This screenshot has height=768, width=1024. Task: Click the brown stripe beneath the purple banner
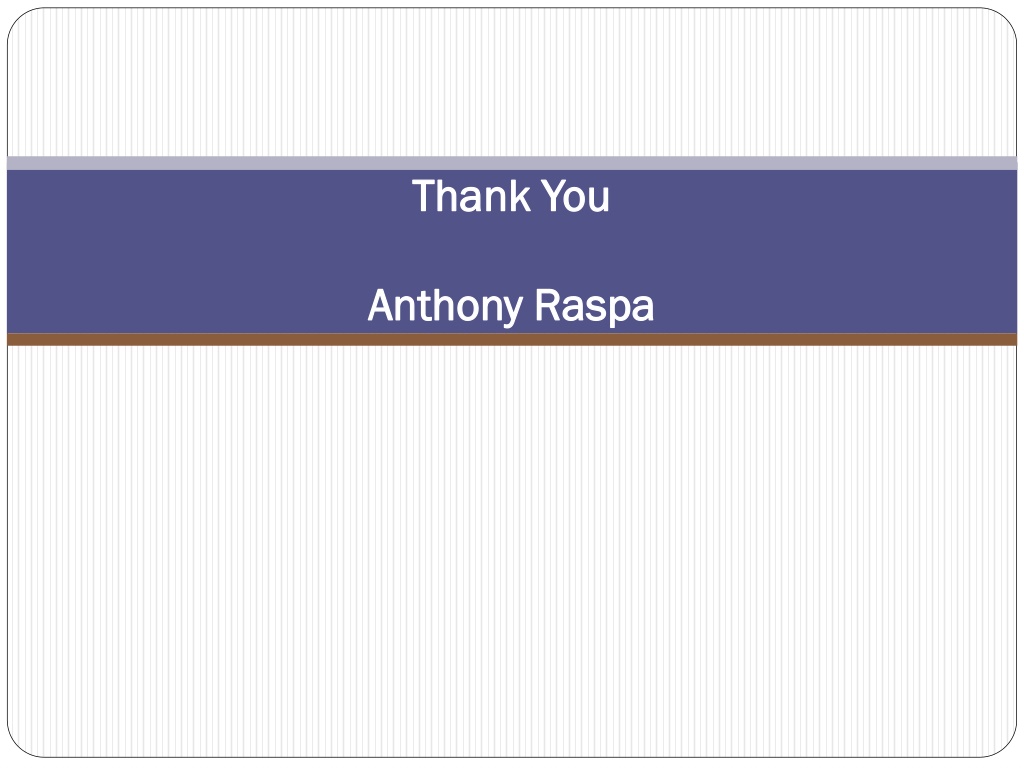pyautogui.click(x=512, y=339)
